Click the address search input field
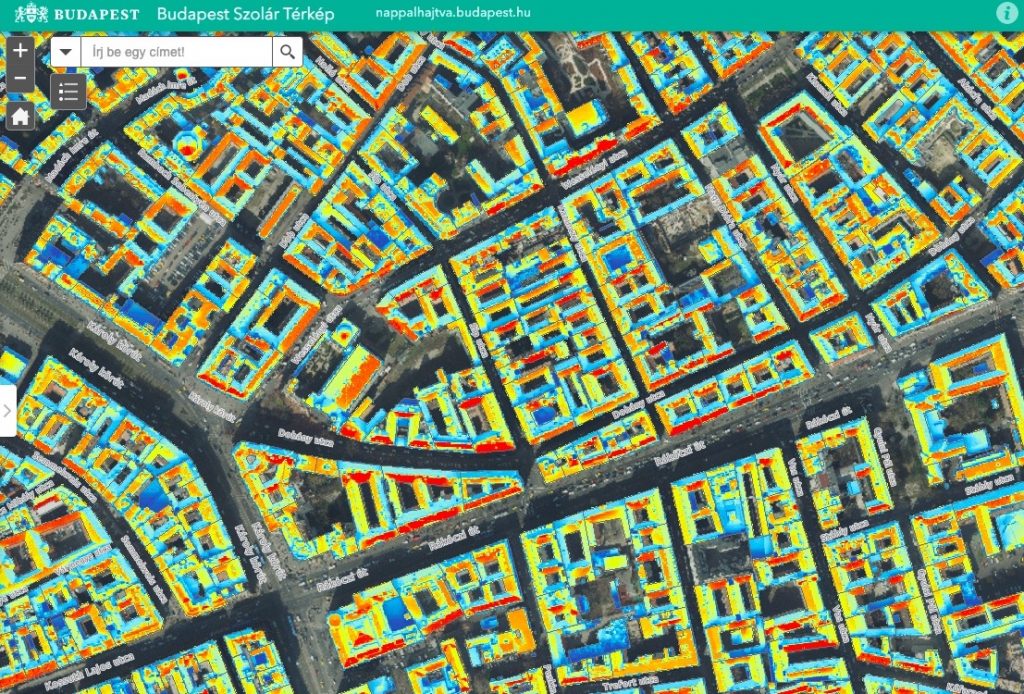1024x694 pixels. 176,53
